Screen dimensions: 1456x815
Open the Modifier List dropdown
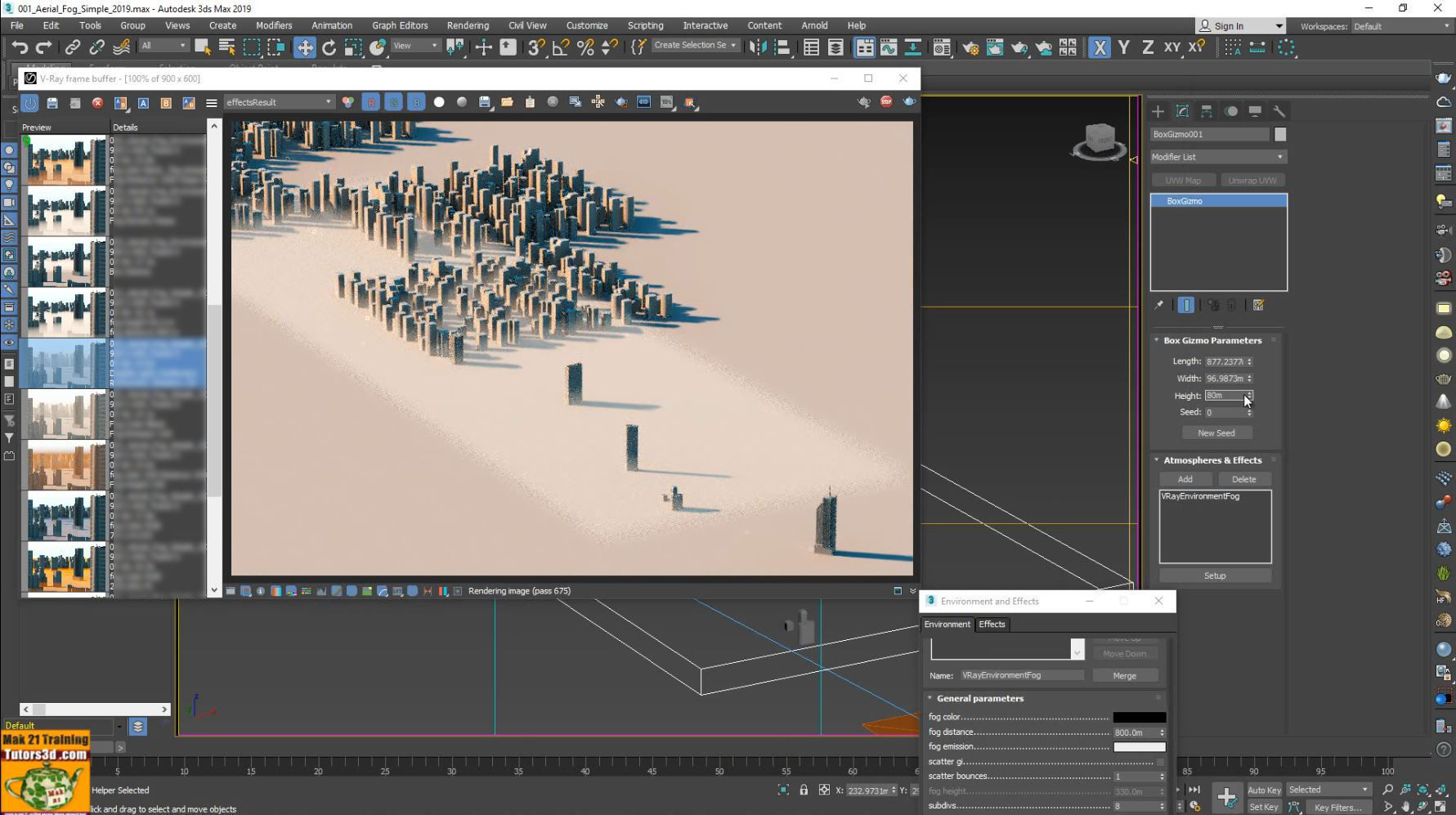[1218, 157]
